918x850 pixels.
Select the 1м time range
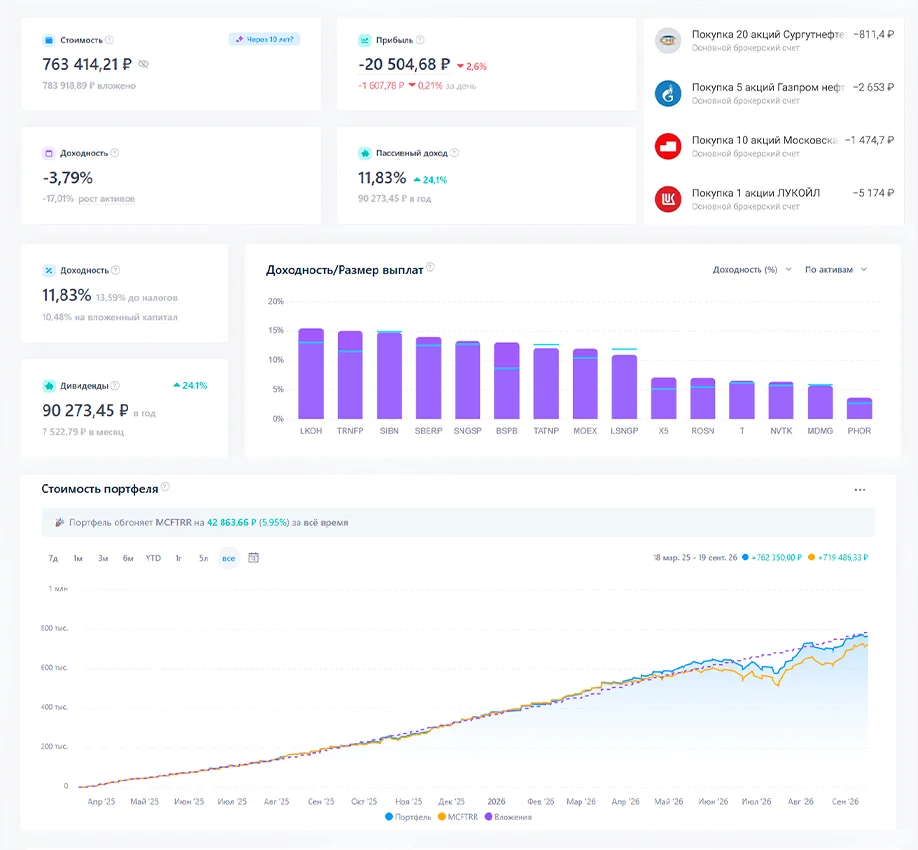pos(78,558)
